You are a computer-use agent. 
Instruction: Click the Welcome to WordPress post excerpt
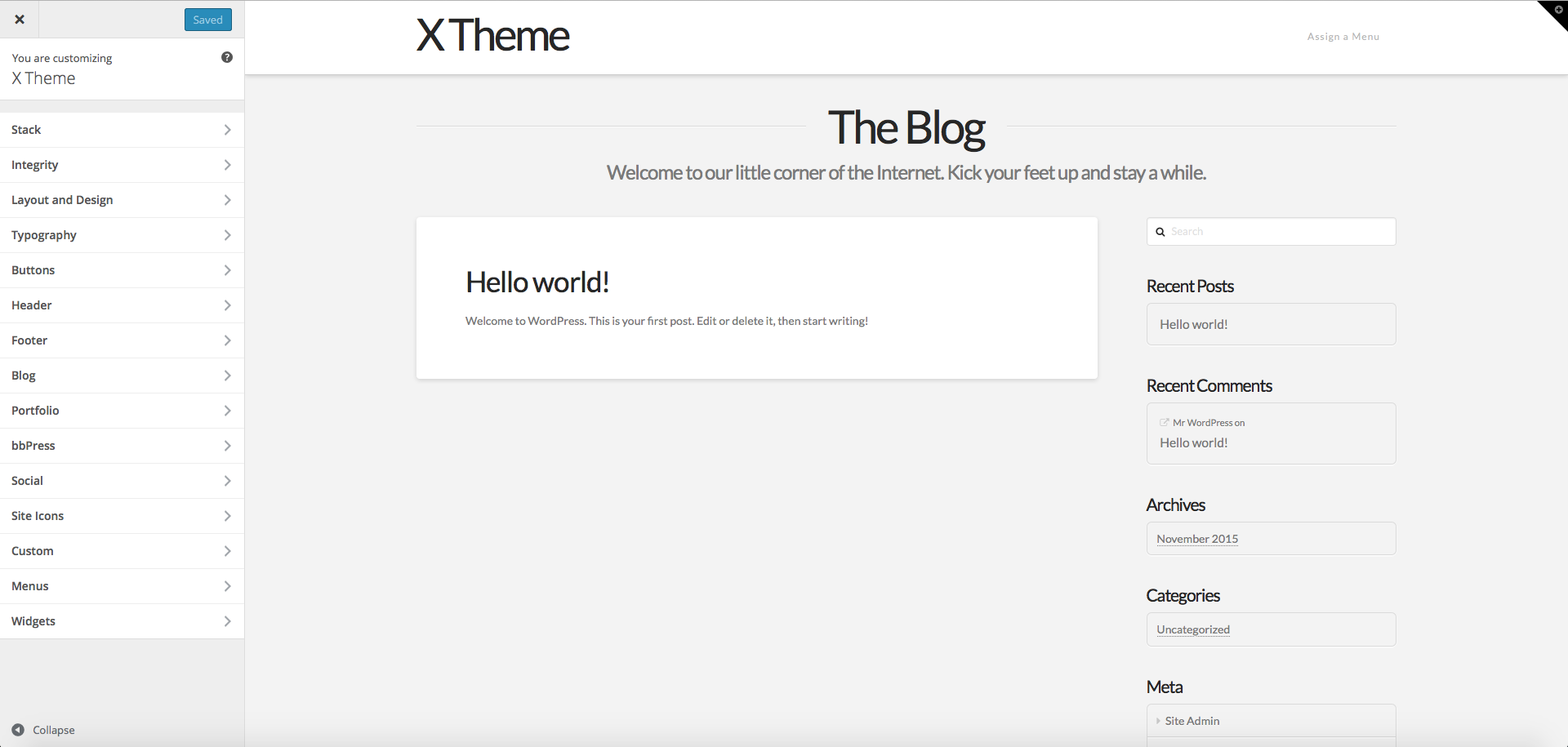pos(666,321)
